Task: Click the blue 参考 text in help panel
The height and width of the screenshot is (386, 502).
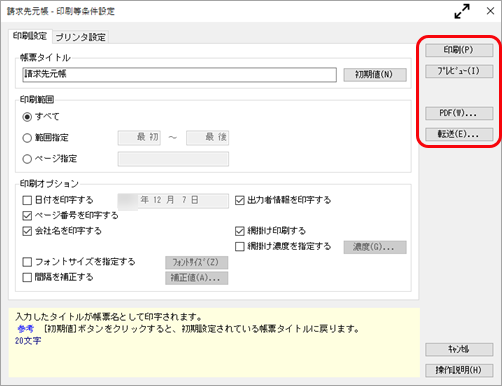Action: (26, 329)
